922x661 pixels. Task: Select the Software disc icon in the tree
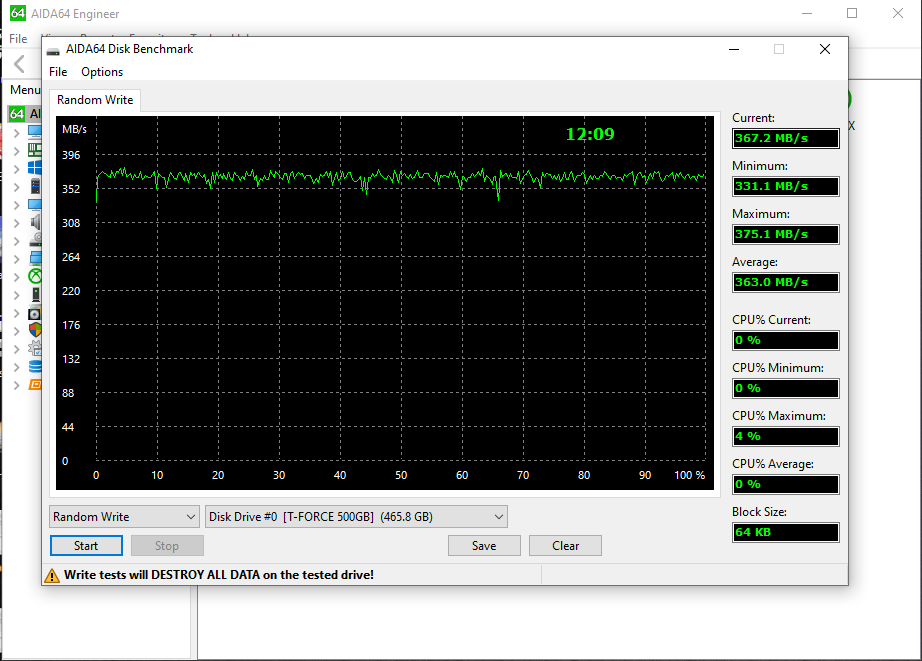point(35,313)
